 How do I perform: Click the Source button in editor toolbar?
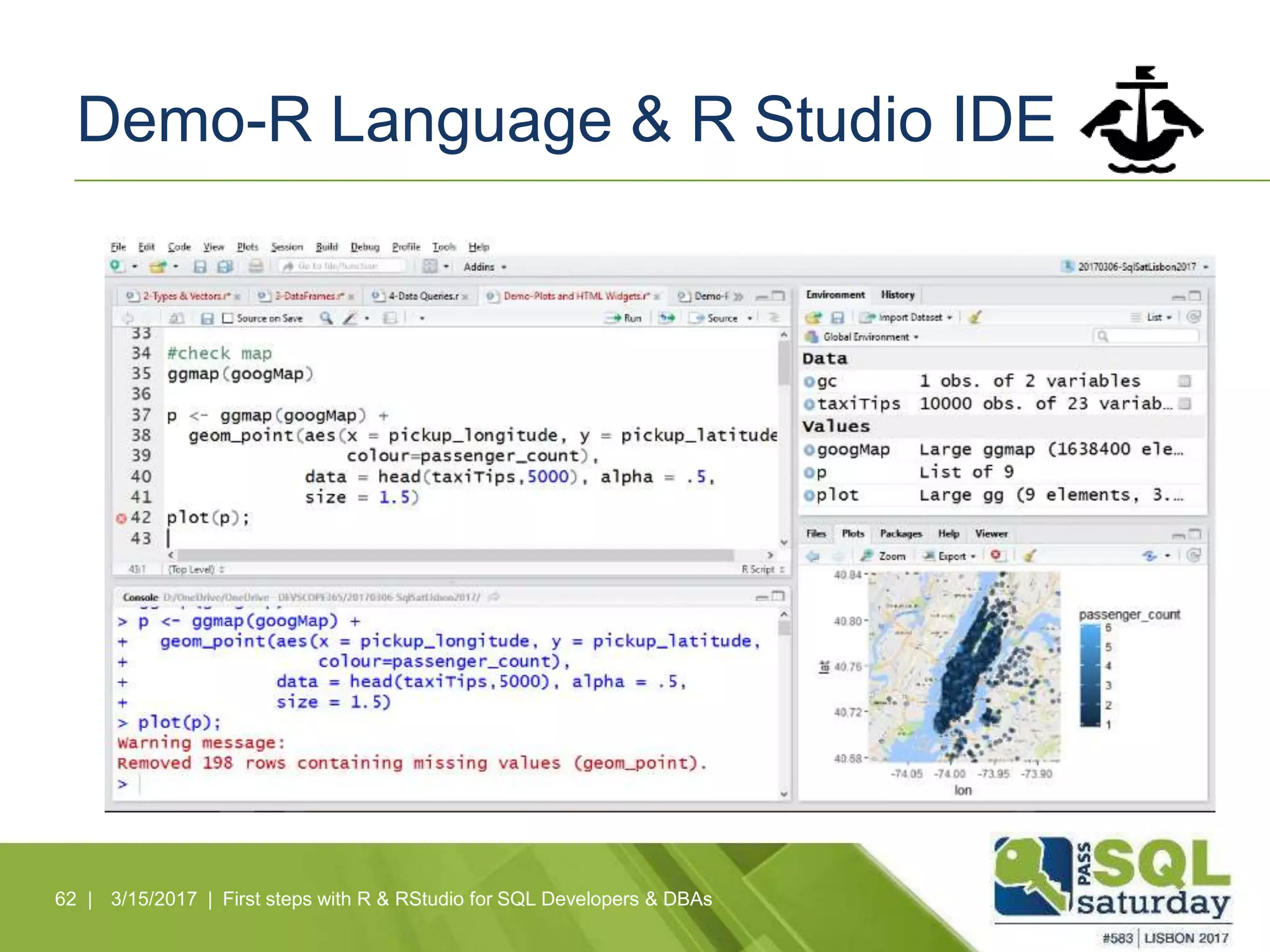(x=715, y=318)
